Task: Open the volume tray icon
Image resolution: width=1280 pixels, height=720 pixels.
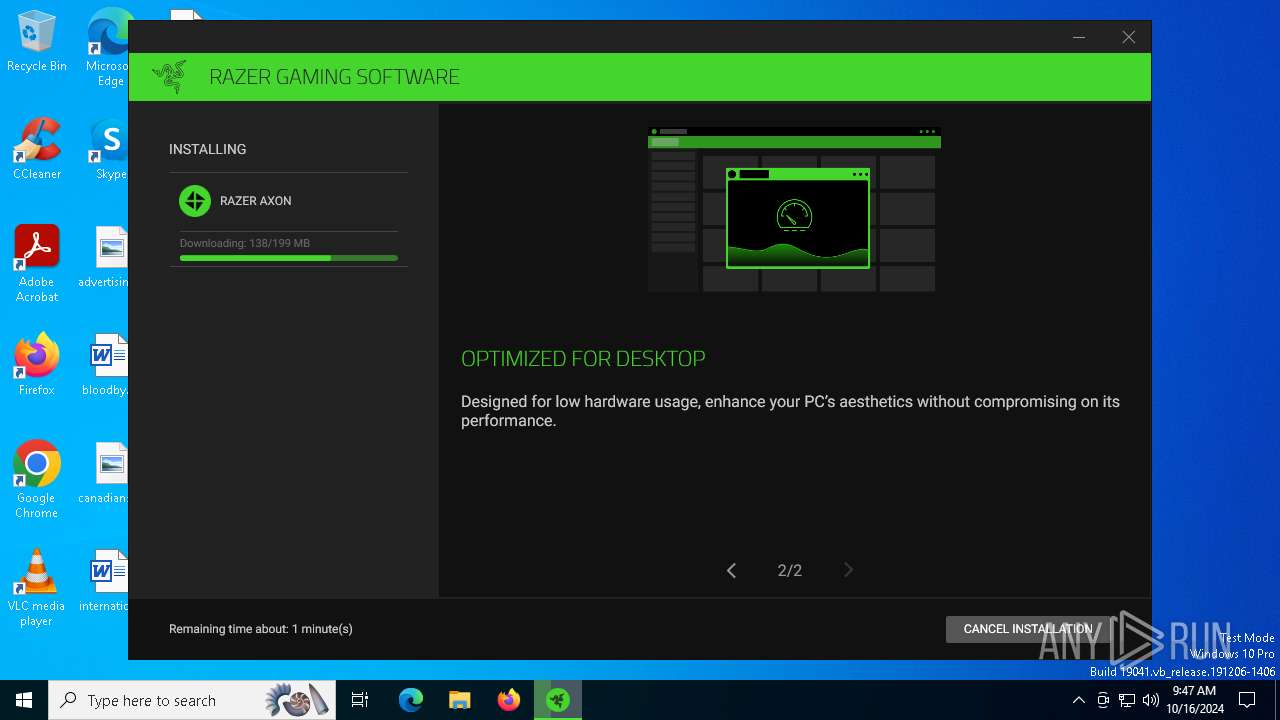Action: tap(1151, 700)
